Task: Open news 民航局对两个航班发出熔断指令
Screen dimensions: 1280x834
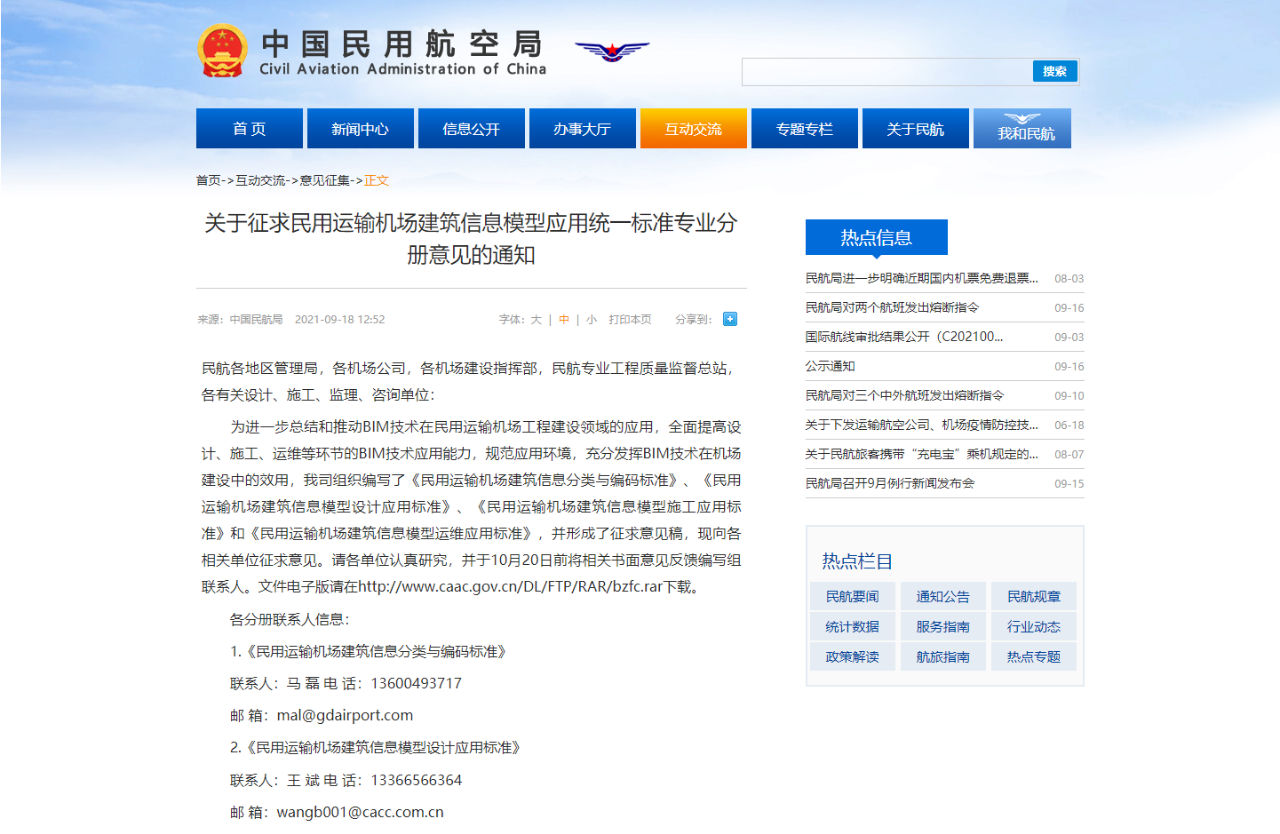Action: 892,308
